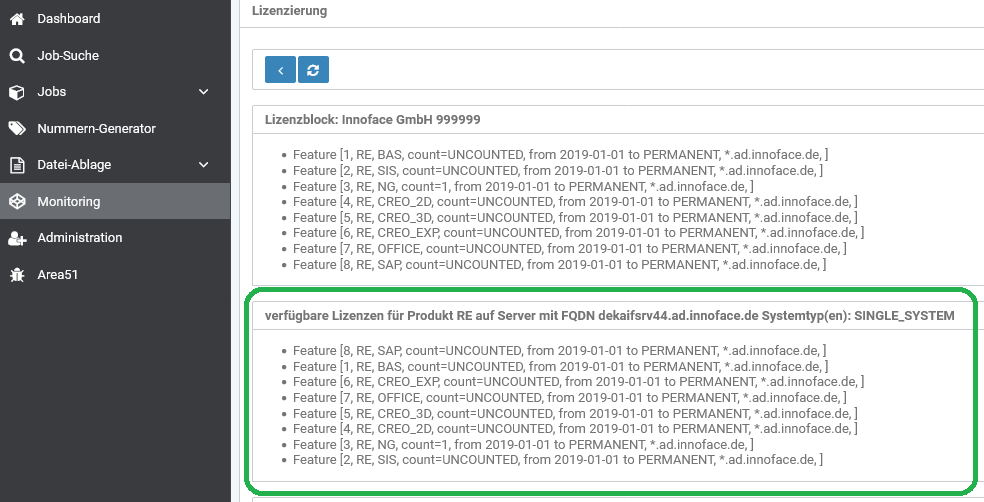Click the file icon beside Datei-Ablage
This screenshot has height=502, width=984.
(17, 165)
